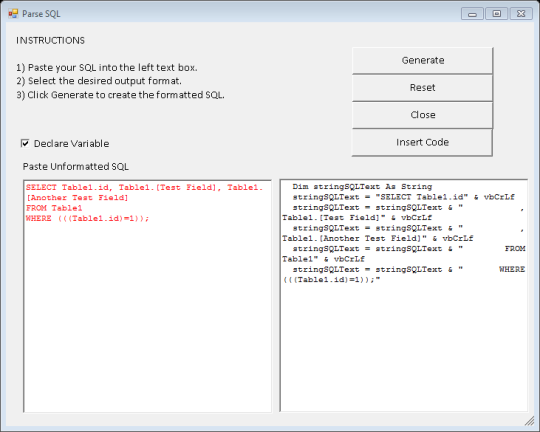Click the 'WHERE (((Table1.id)=1));' red line

coord(87,218)
